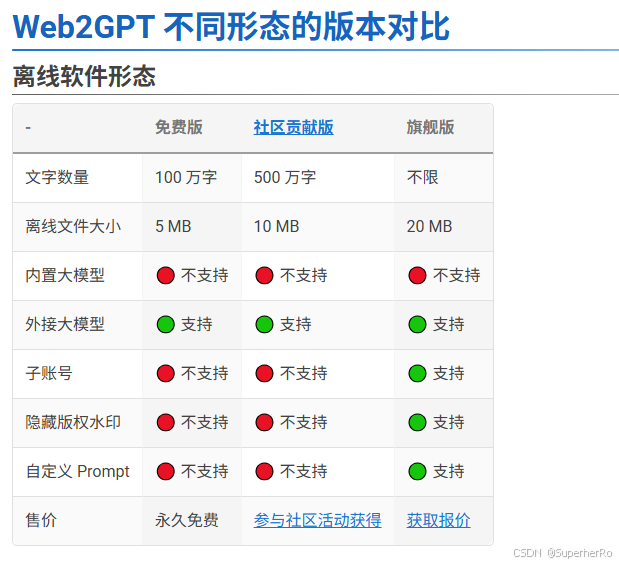Click red dot for 隐藏版权水印 under 社区贡献版
The image size is (619, 564).
click(x=264, y=422)
